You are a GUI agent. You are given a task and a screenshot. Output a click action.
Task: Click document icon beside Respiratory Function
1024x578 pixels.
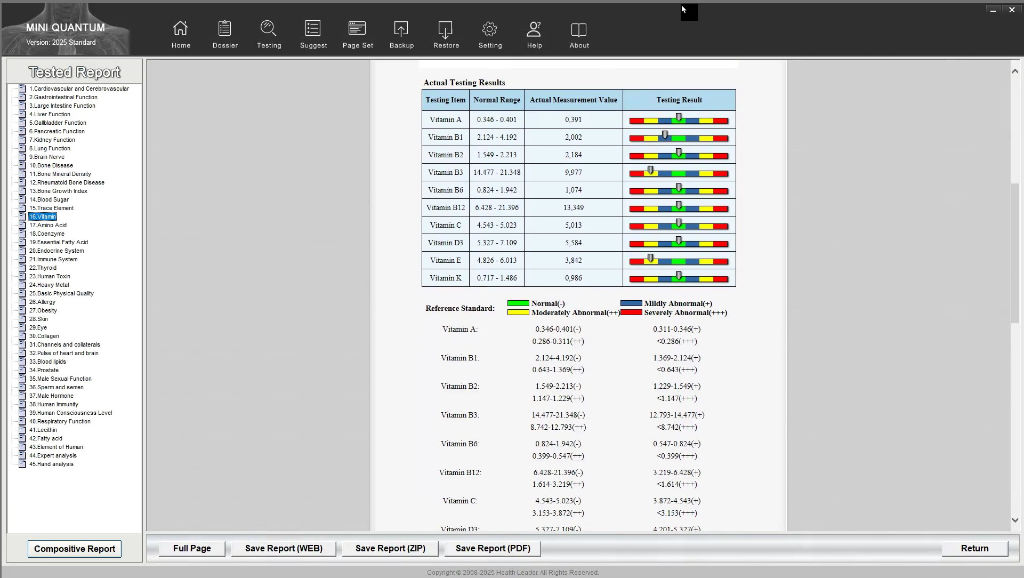coord(22,421)
